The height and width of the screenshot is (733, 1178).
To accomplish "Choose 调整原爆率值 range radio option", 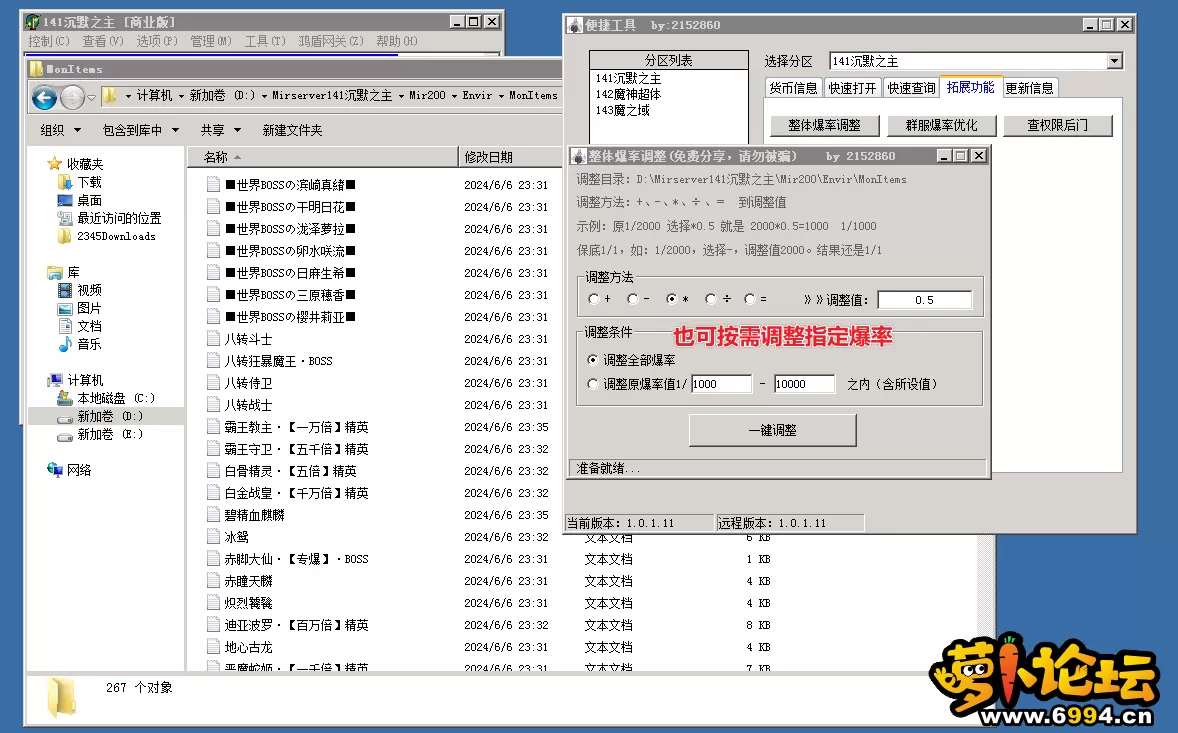I will coord(593,384).
